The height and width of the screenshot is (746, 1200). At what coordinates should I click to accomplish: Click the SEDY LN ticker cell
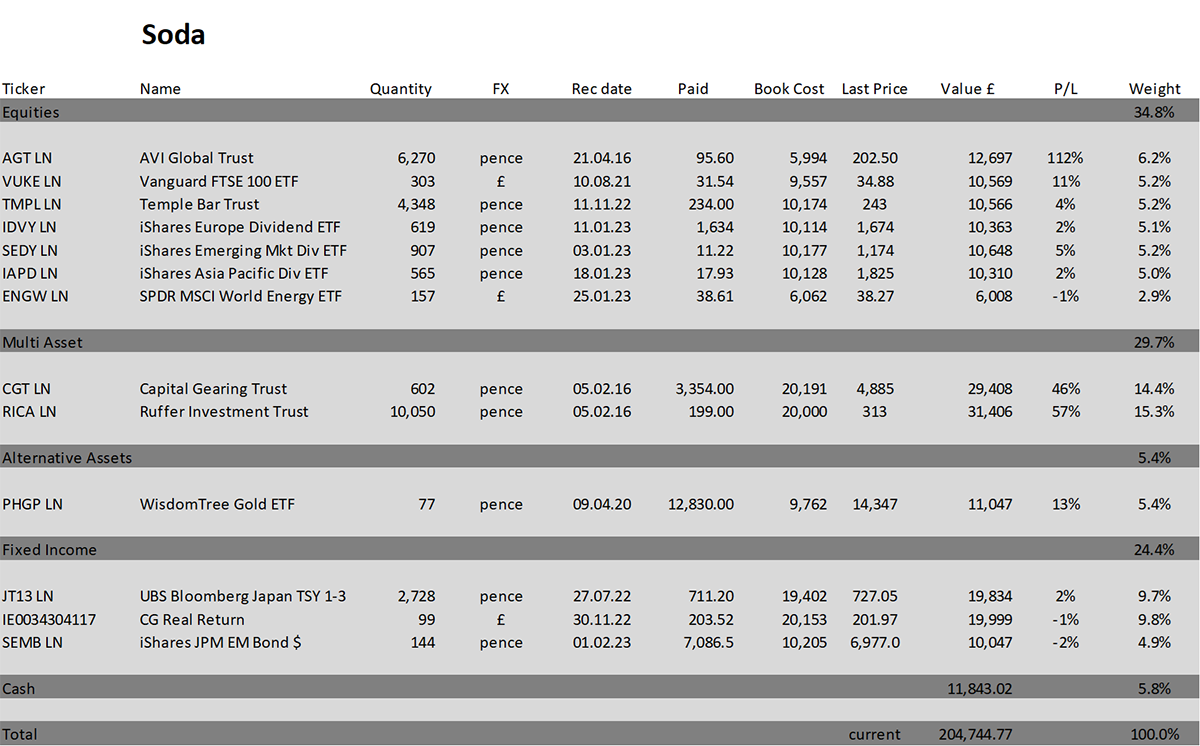tap(30, 250)
